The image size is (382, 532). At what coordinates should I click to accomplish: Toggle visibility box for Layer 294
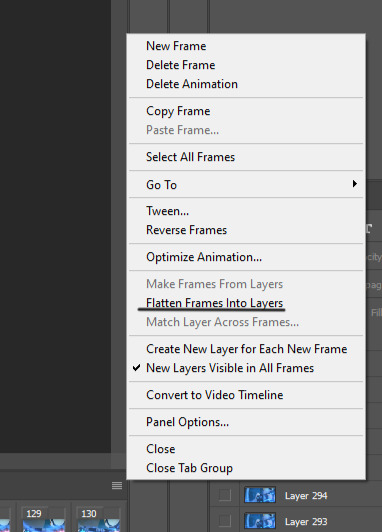coord(225,495)
